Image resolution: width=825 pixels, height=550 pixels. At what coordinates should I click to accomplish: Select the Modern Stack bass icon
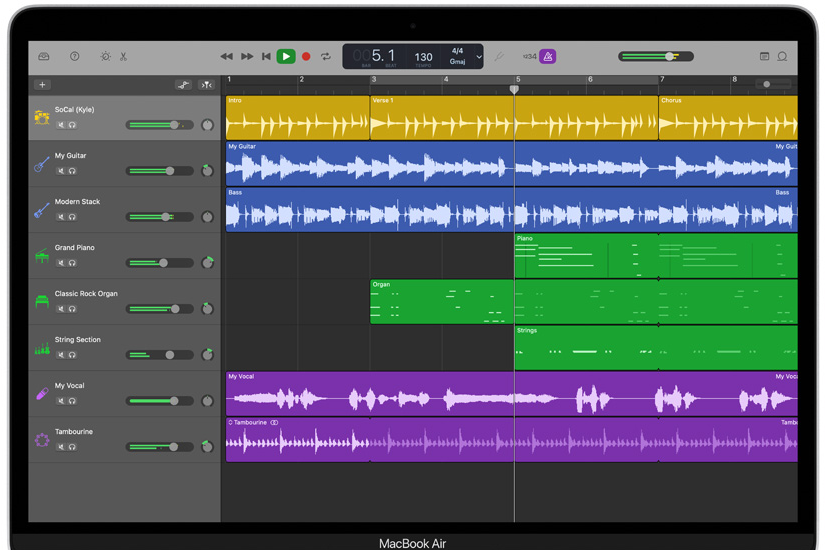tap(42, 209)
